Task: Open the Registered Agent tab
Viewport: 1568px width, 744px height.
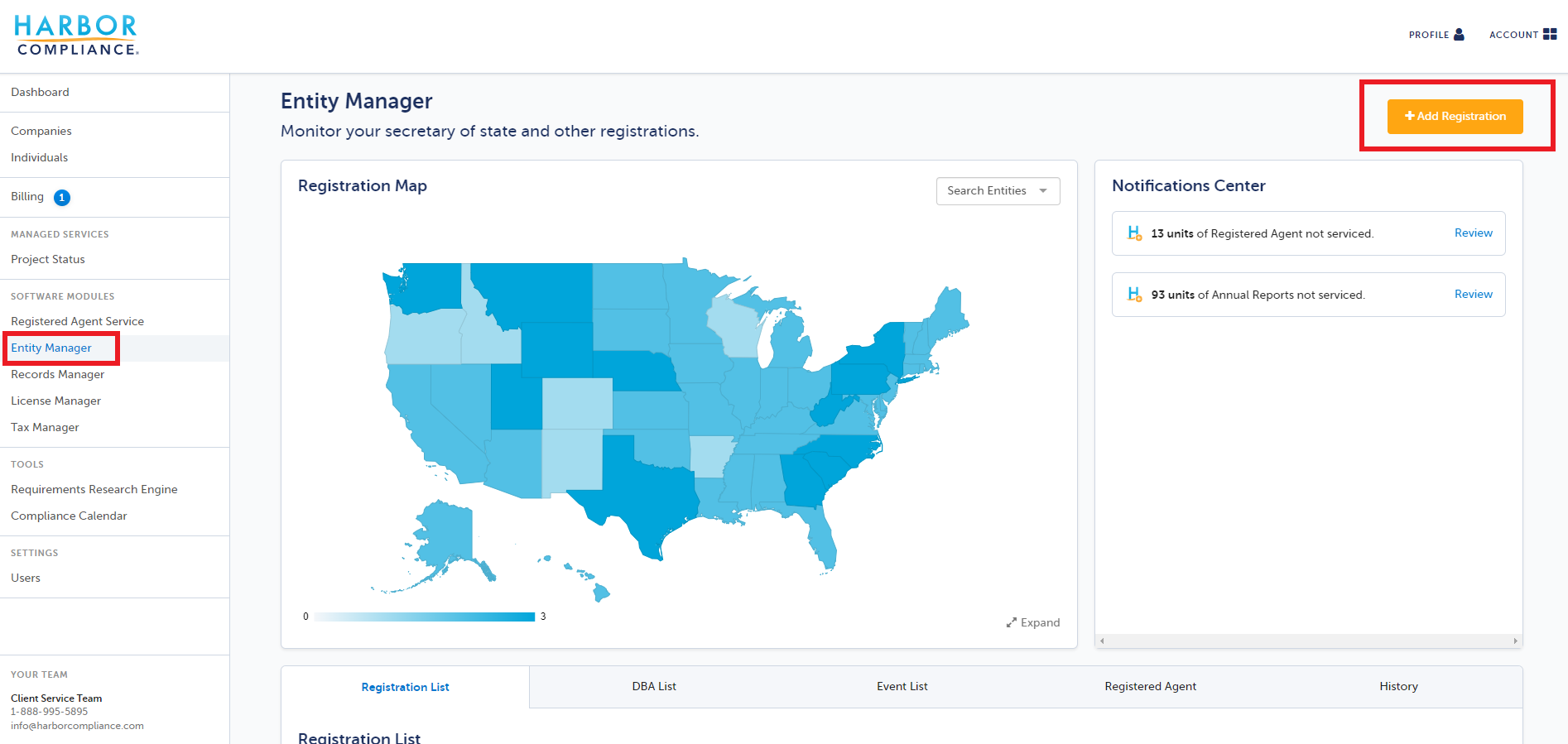Action: [x=1150, y=687]
